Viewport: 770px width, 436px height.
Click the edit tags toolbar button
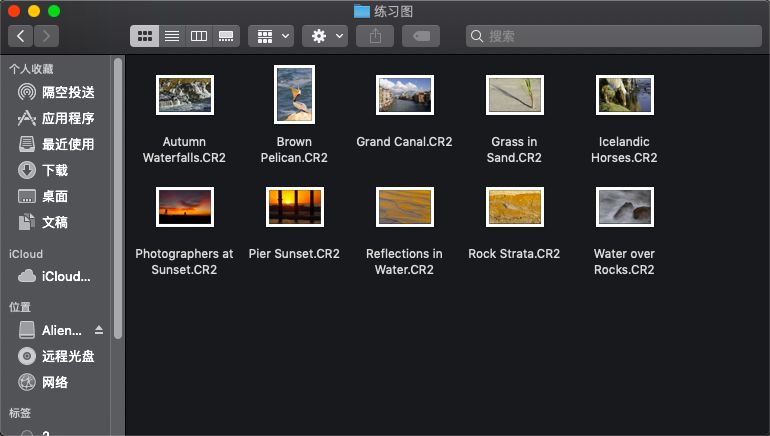coord(421,36)
